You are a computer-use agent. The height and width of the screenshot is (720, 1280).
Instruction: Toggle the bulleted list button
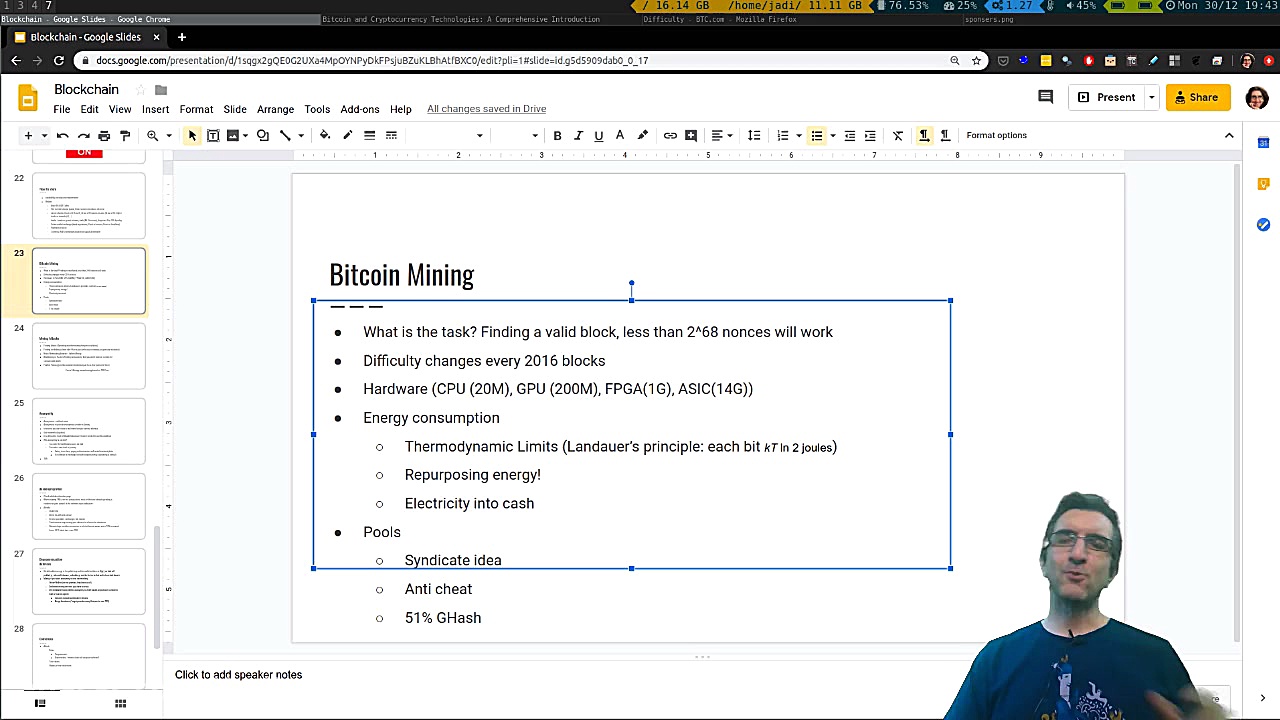point(817,135)
